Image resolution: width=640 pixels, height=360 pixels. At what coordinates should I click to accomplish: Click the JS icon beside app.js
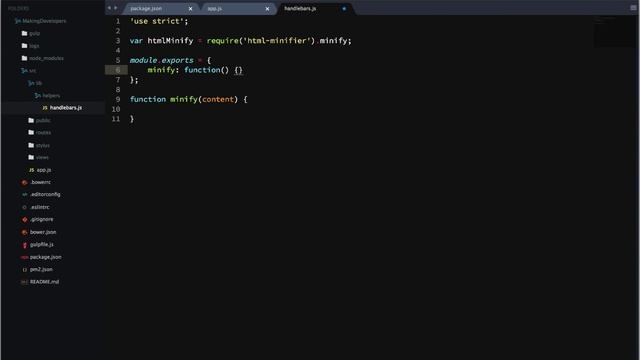[x=31, y=170]
